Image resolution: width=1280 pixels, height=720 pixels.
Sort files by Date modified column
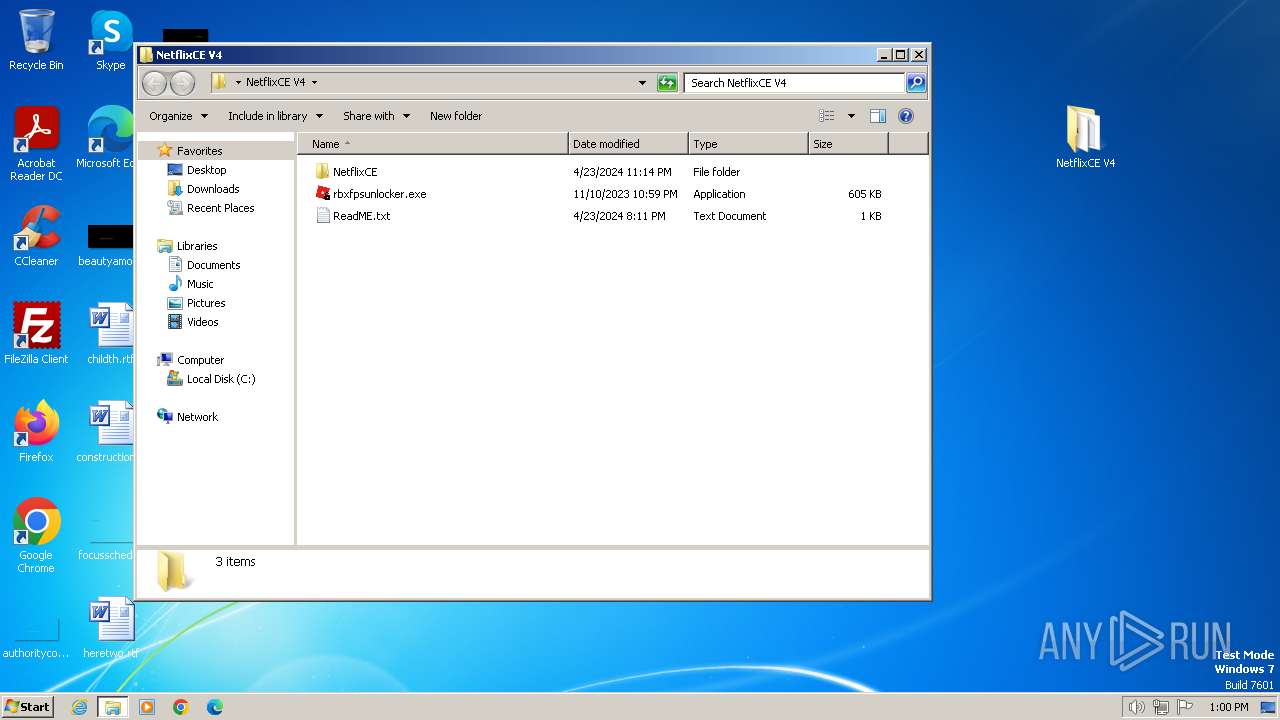tap(628, 144)
